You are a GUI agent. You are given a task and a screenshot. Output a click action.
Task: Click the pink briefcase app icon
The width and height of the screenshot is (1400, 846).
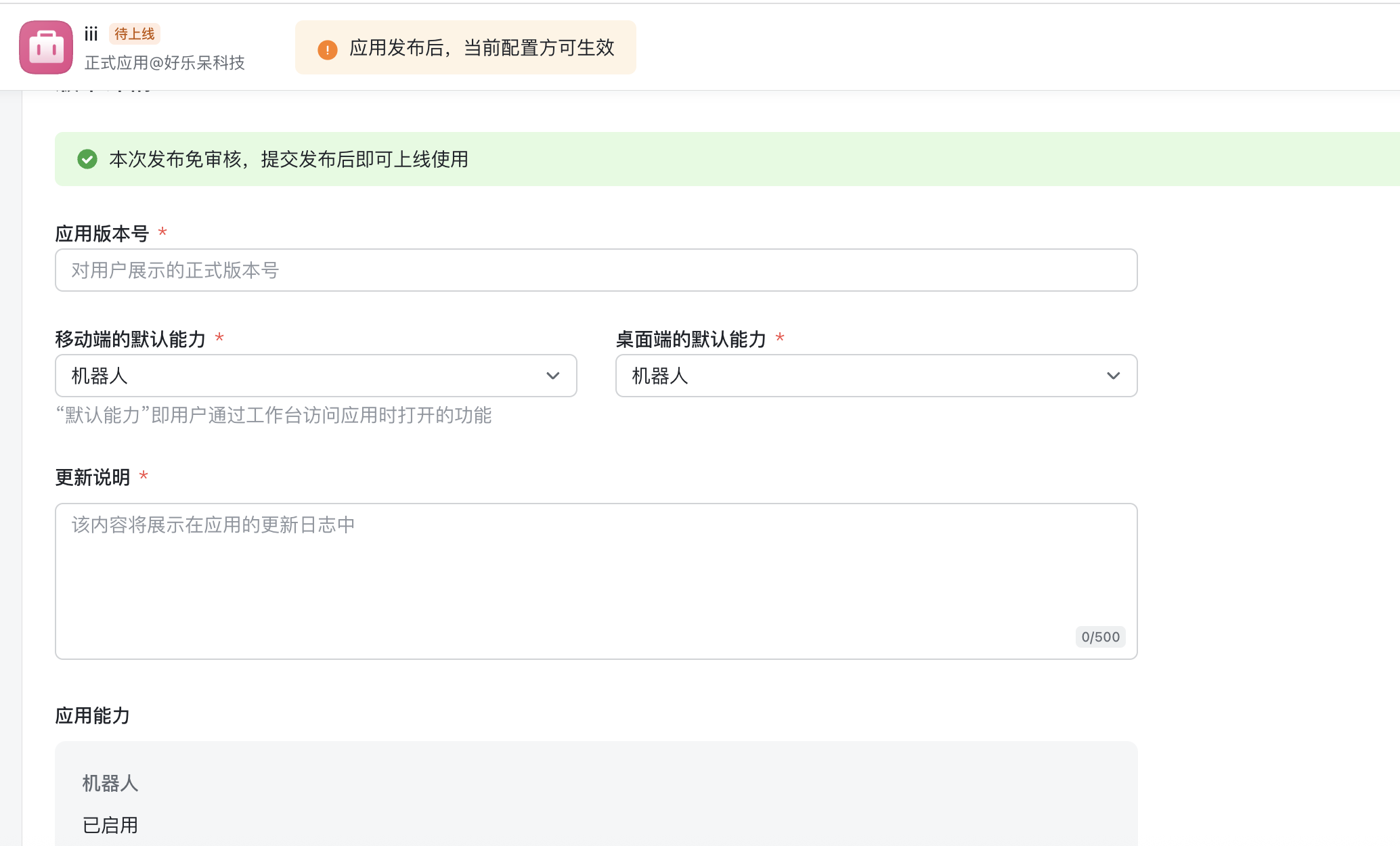point(46,47)
